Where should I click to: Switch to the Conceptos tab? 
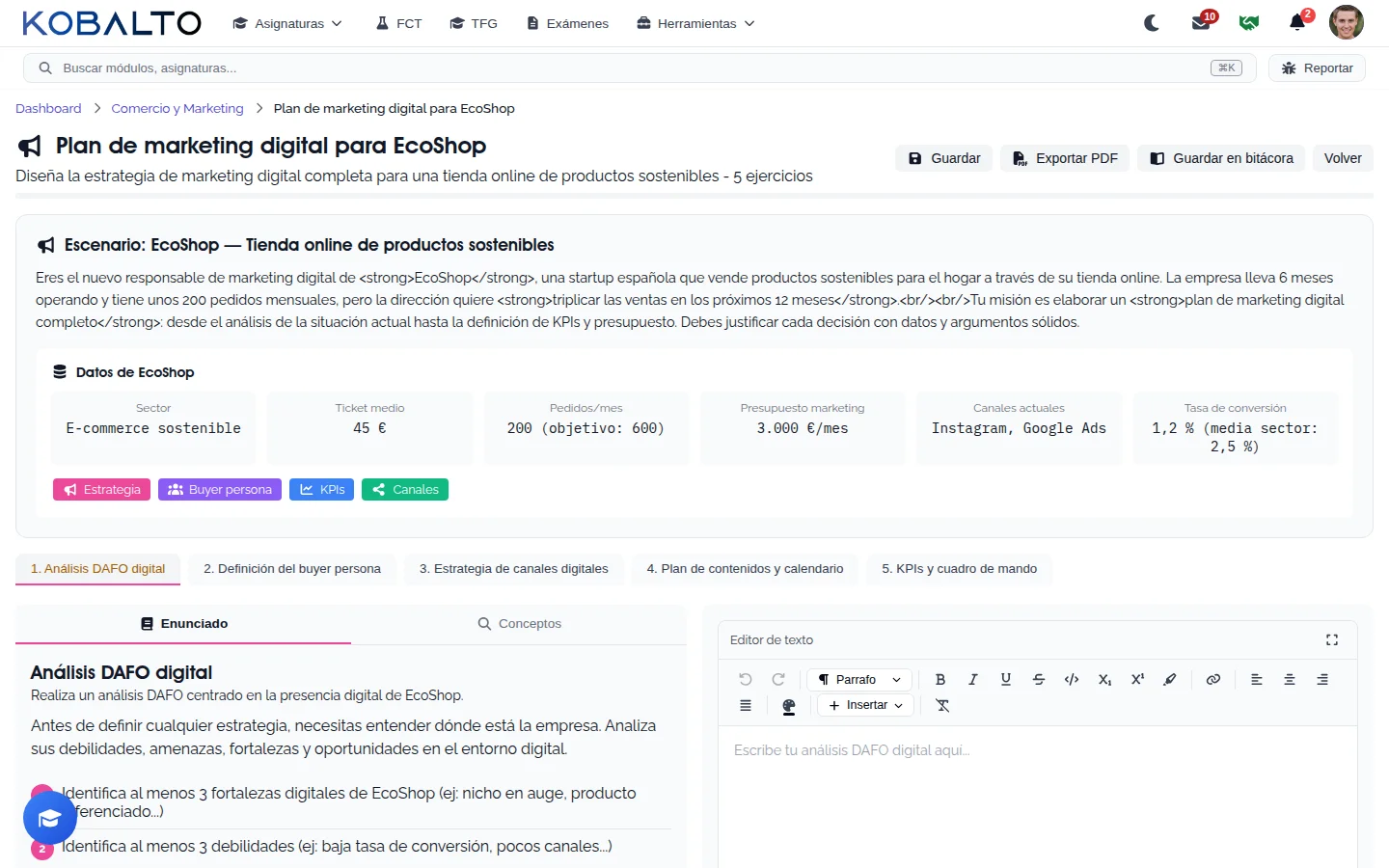tap(519, 624)
